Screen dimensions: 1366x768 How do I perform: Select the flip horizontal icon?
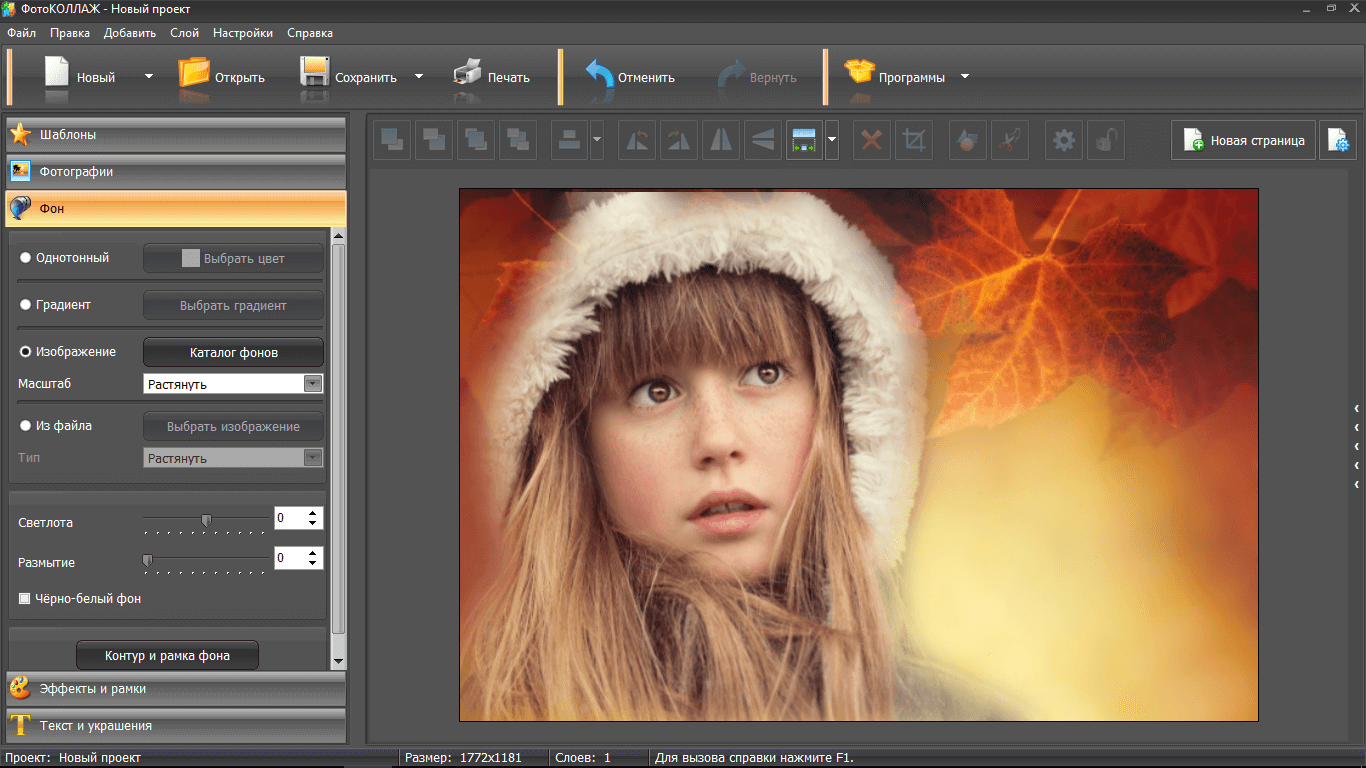tap(721, 141)
